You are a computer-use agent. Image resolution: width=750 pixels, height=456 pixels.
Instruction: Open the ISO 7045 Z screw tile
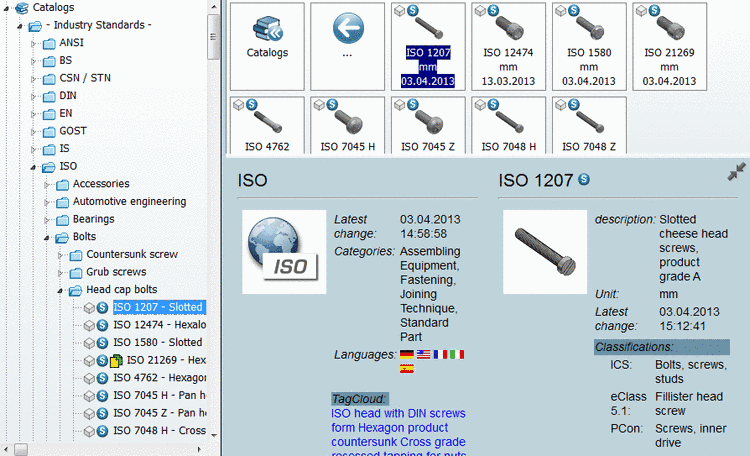coord(428,125)
